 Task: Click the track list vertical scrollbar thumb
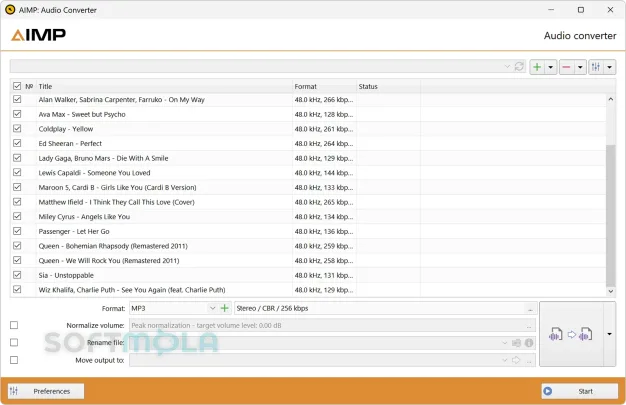point(610,216)
